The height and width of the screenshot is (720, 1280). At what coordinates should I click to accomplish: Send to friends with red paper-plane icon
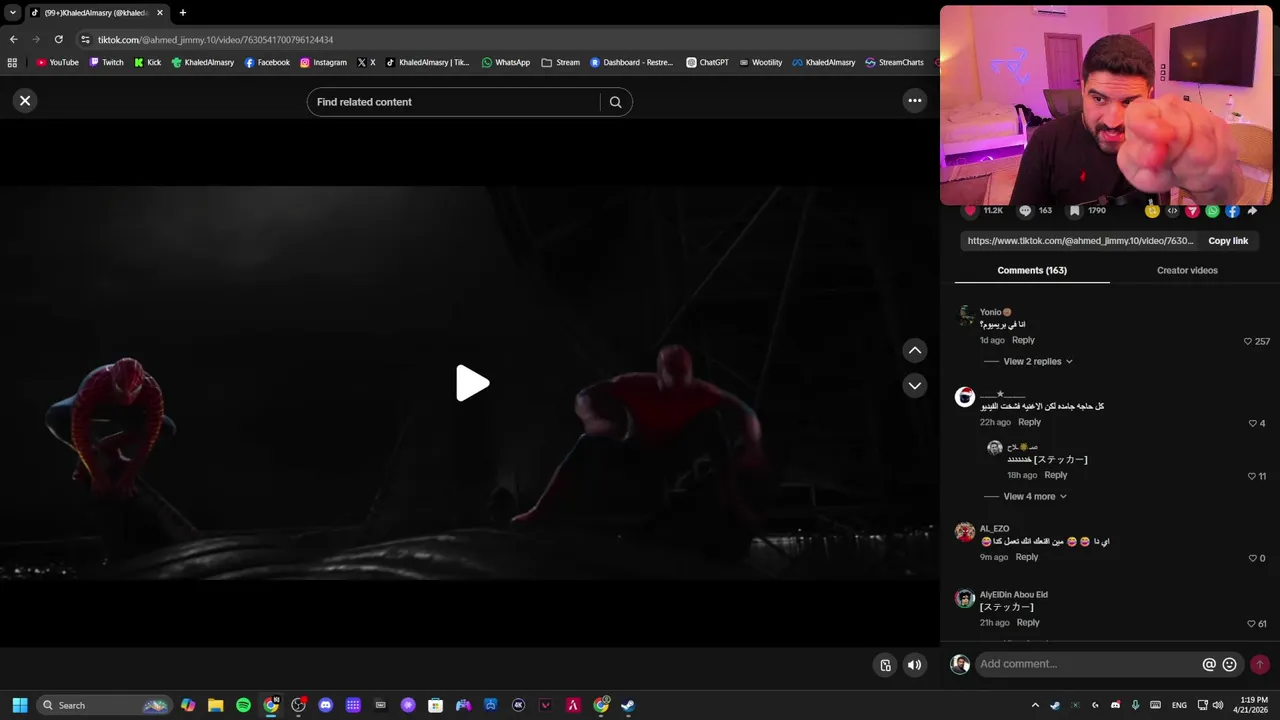1192,211
